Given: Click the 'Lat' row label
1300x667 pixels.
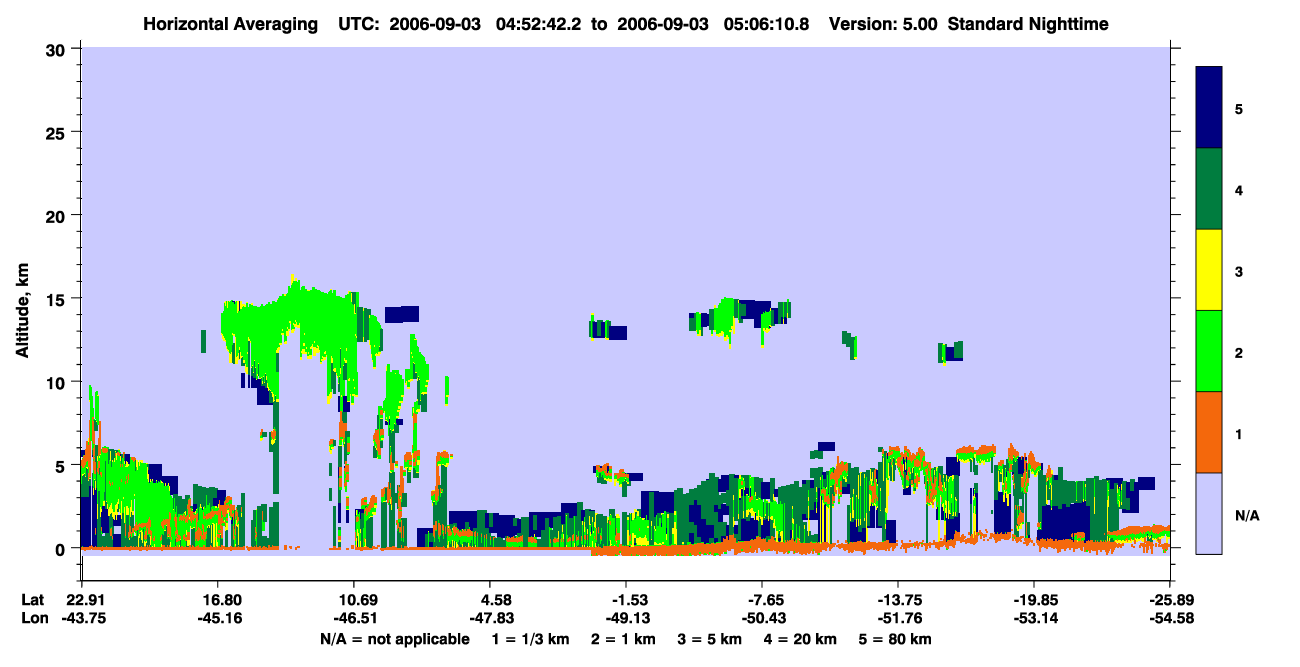Looking at the screenshot, I should (33, 599).
